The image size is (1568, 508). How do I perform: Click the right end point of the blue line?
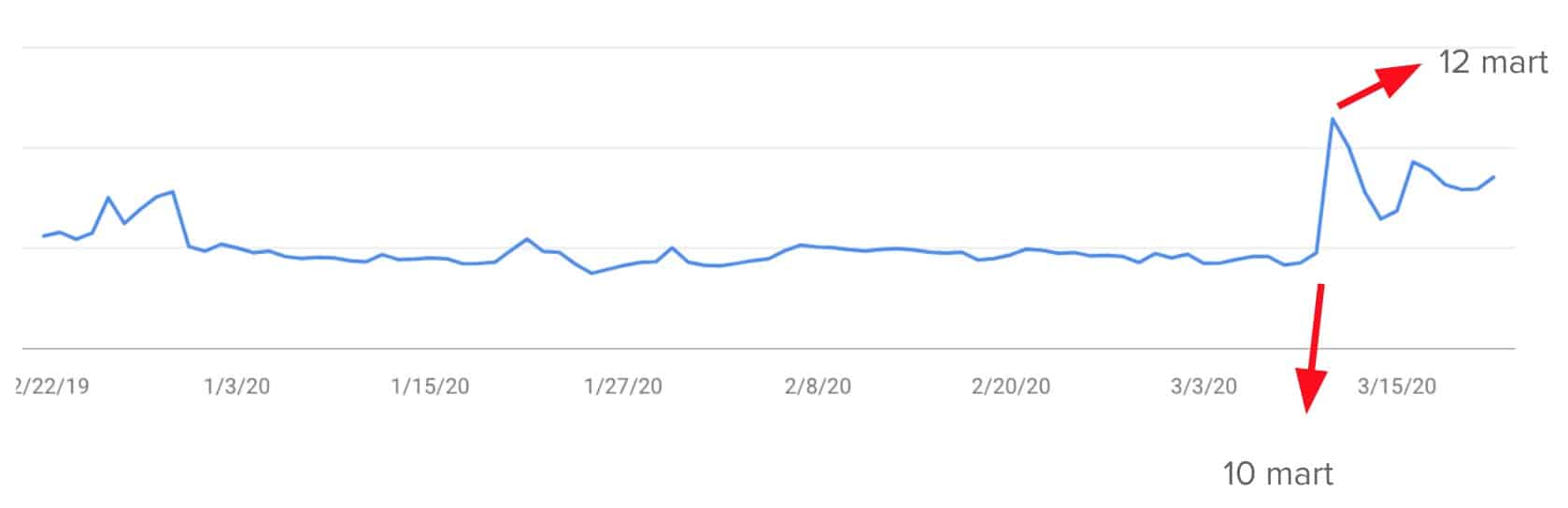(x=1494, y=176)
